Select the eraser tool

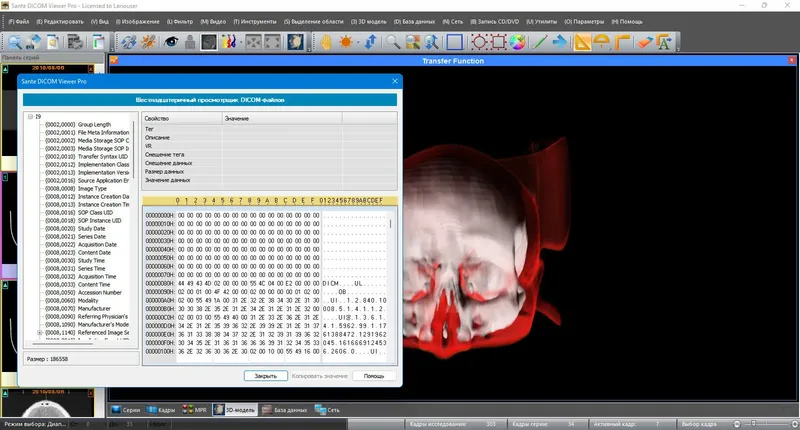tap(645, 42)
